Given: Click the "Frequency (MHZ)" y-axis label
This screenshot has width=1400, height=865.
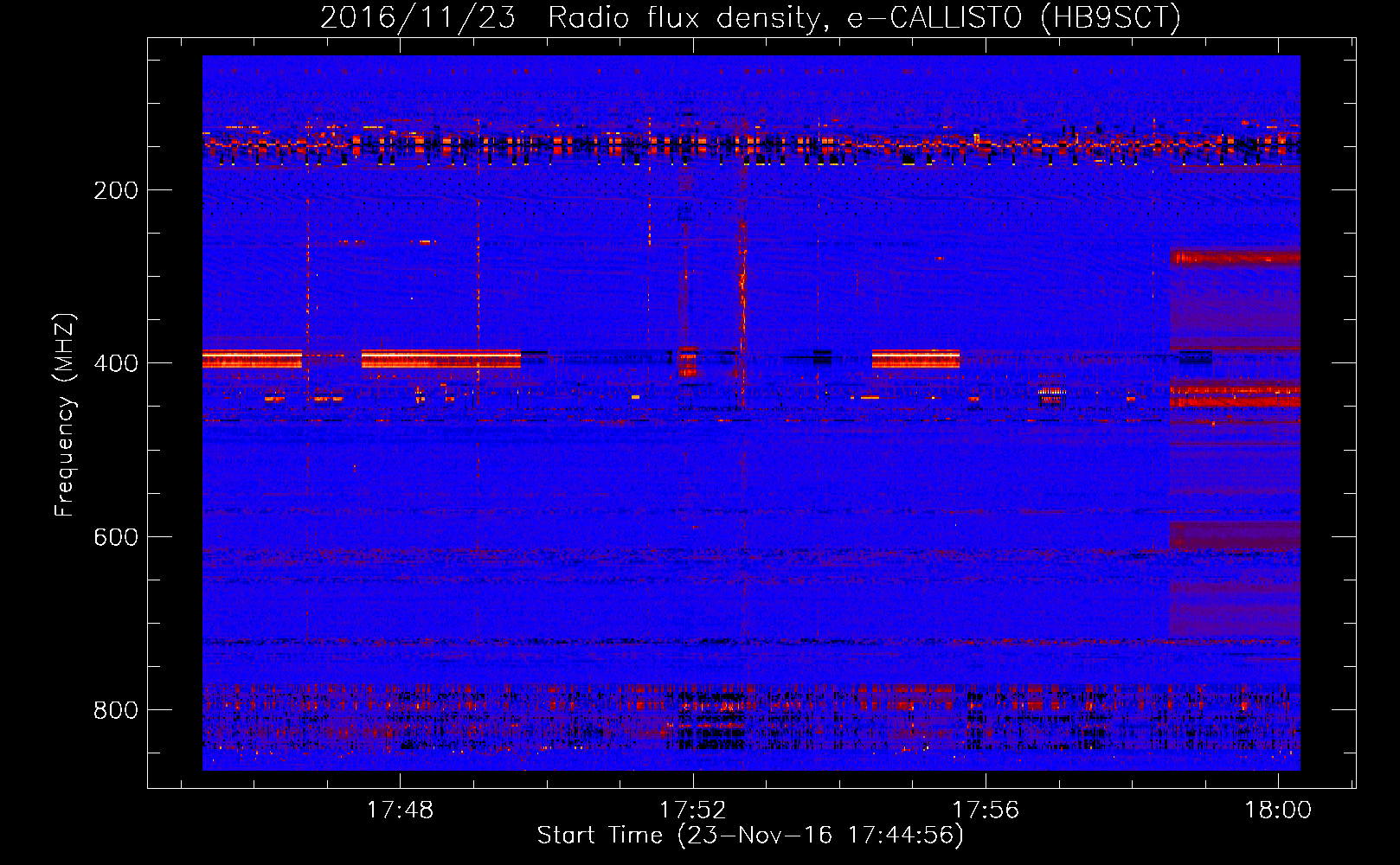Looking at the screenshot, I should (65, 415).
